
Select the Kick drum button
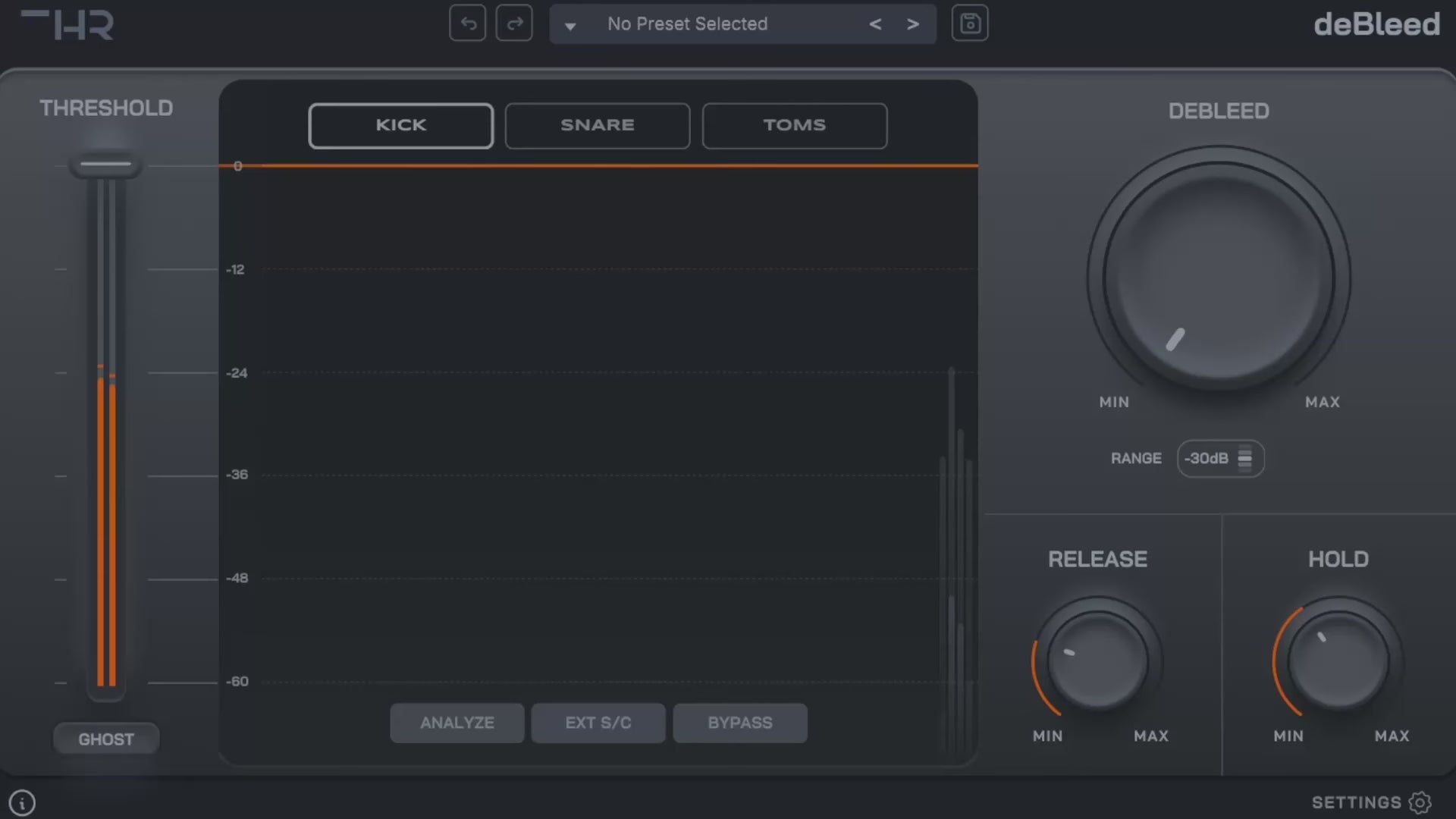coord(401,125)
